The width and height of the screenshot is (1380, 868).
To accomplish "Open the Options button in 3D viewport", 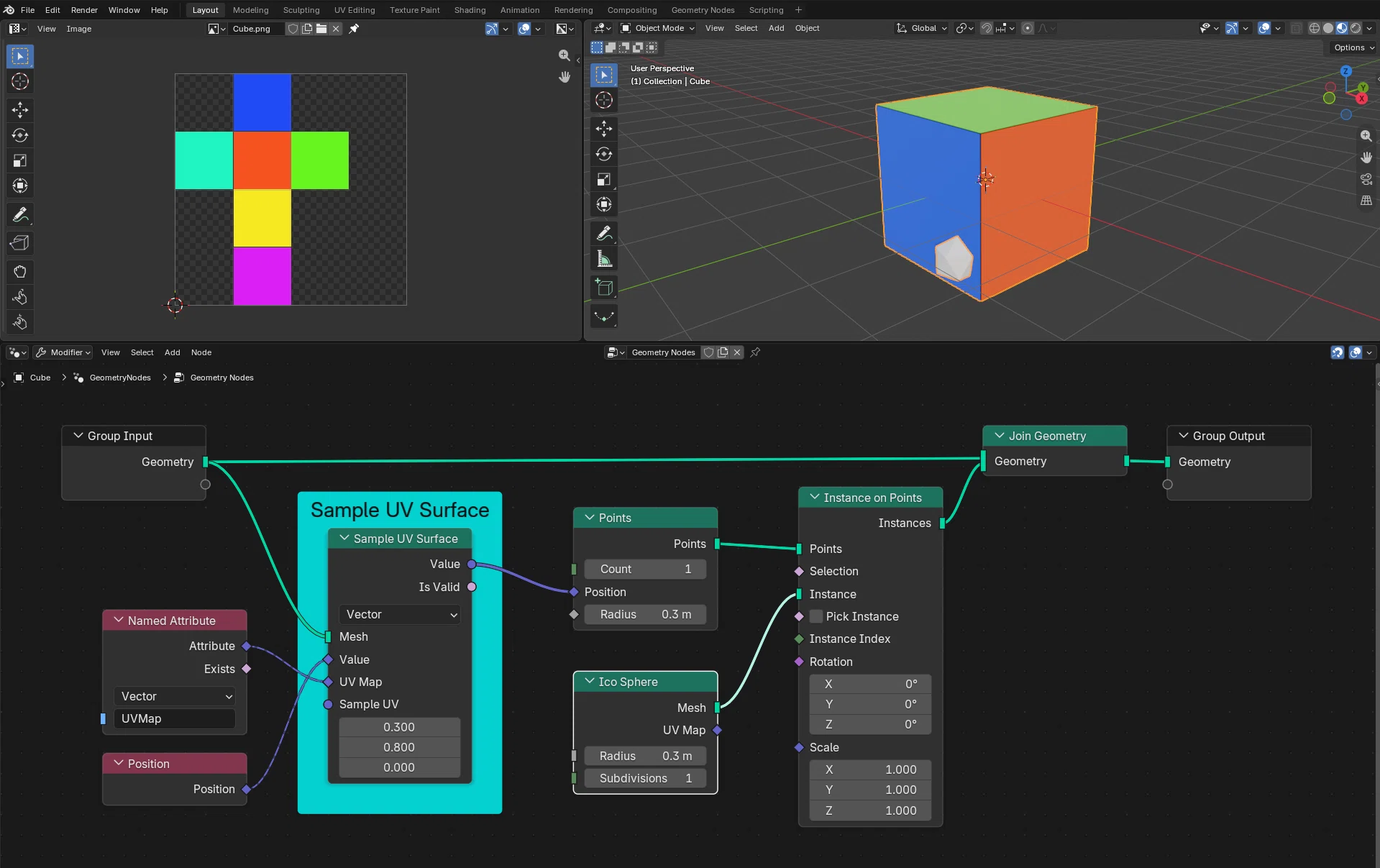I will pyautogui.click(x=1353, y=47).
